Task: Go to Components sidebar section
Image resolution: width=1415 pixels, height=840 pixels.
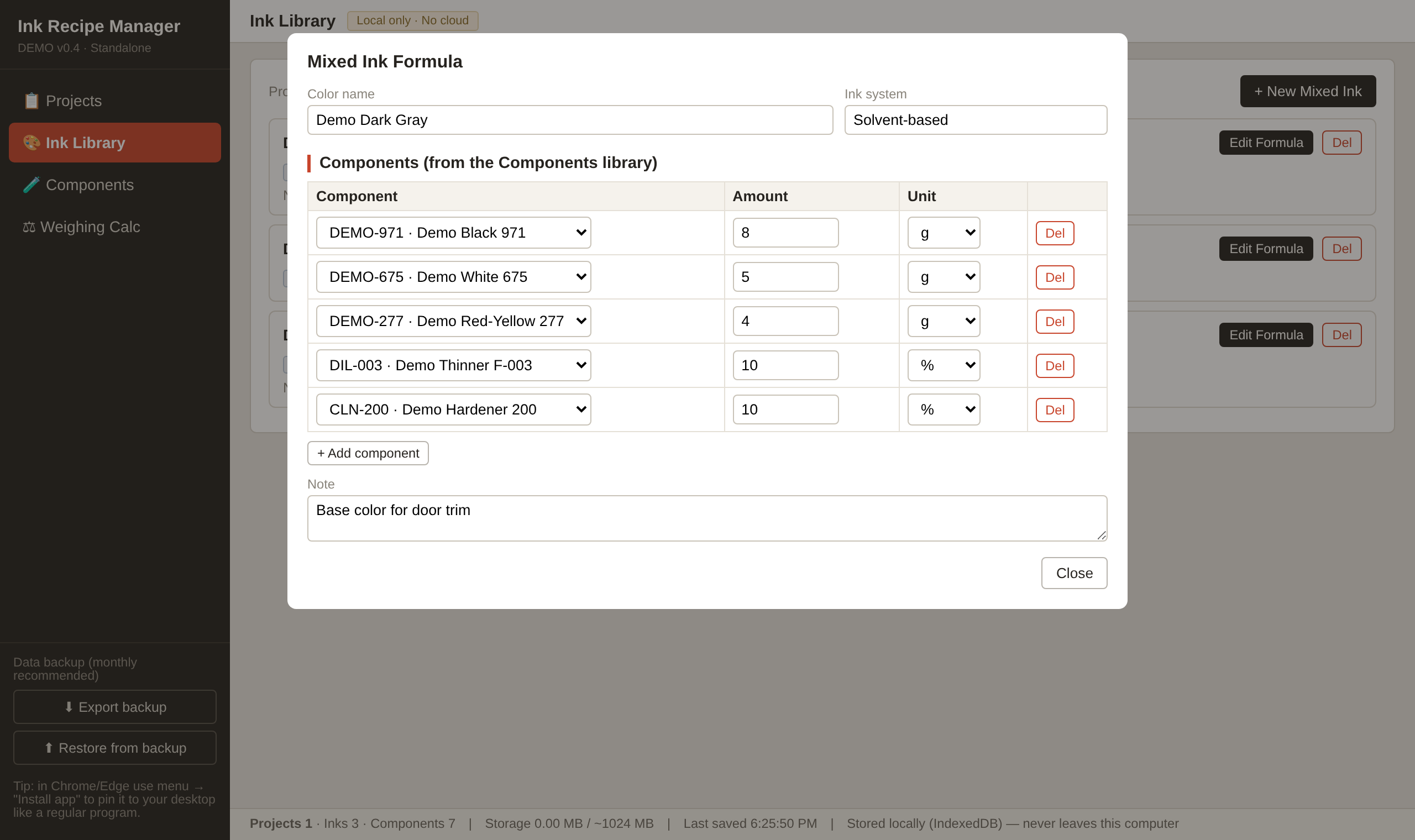Action: (x=115, y=185)
